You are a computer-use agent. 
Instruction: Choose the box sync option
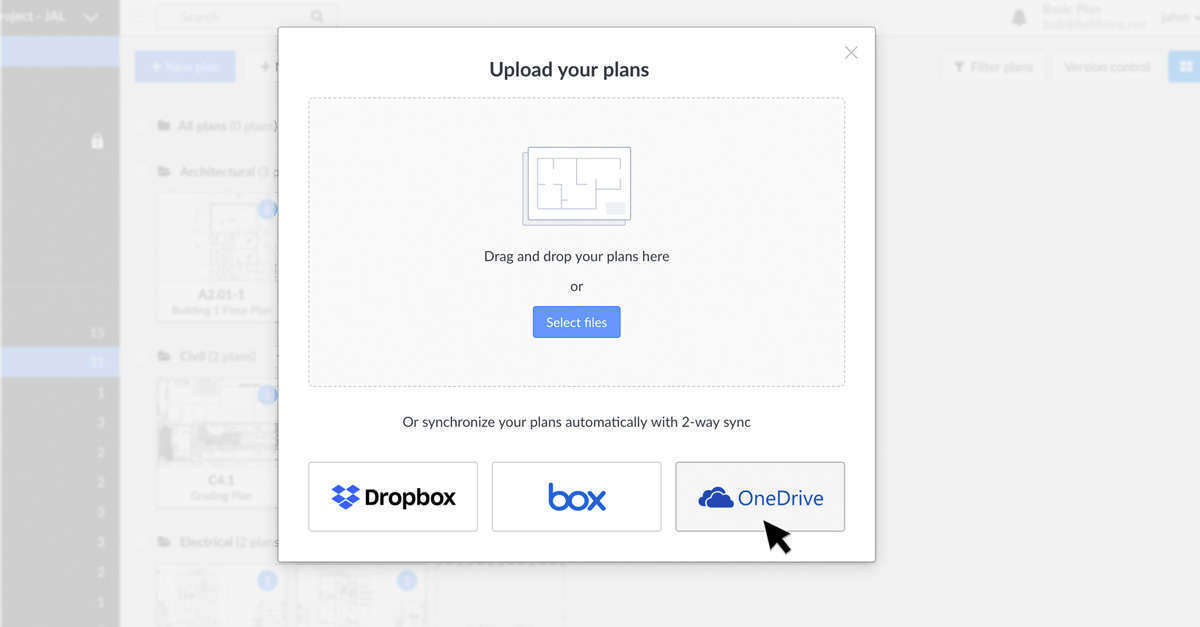coord(577,497)
